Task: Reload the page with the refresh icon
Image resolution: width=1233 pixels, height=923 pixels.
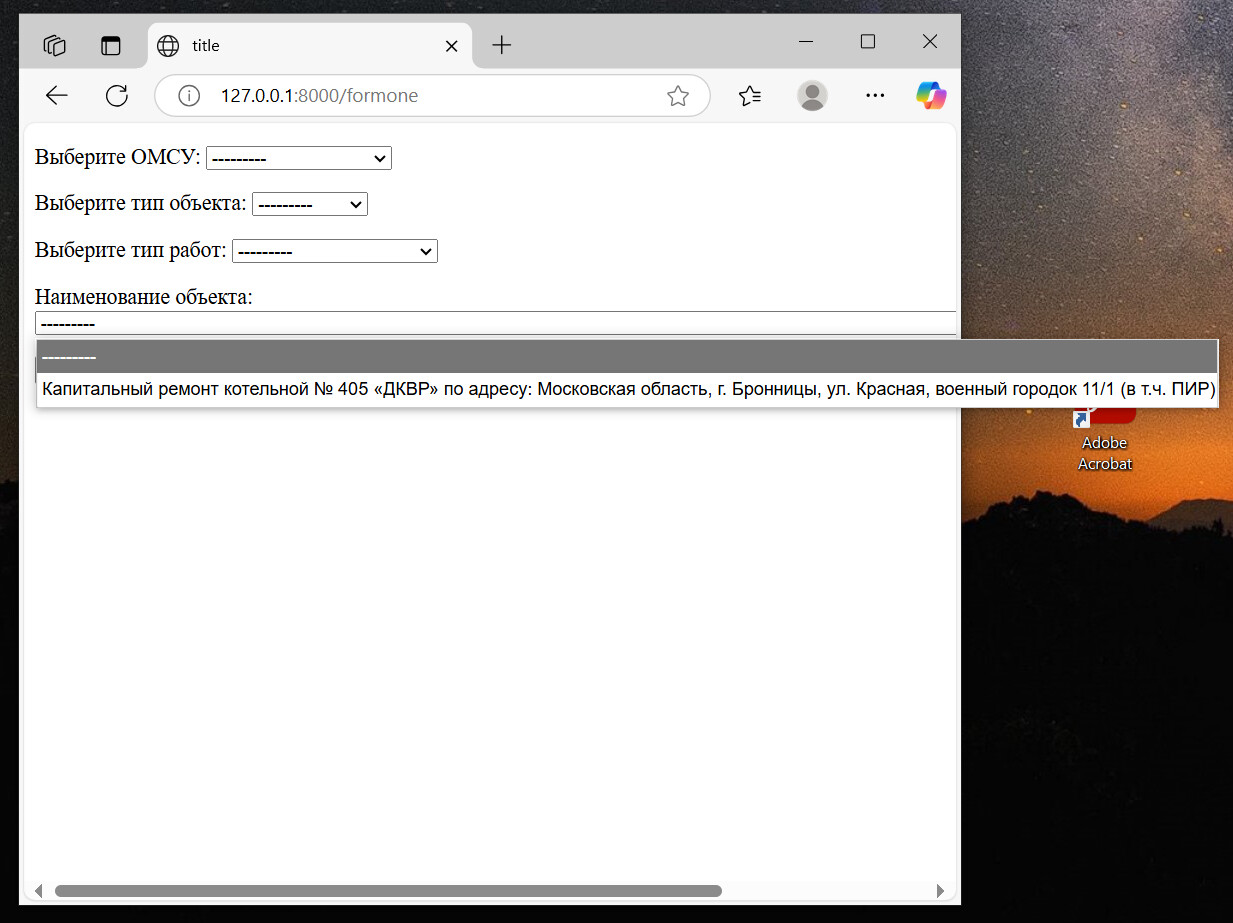Action: tap(117, 96)
